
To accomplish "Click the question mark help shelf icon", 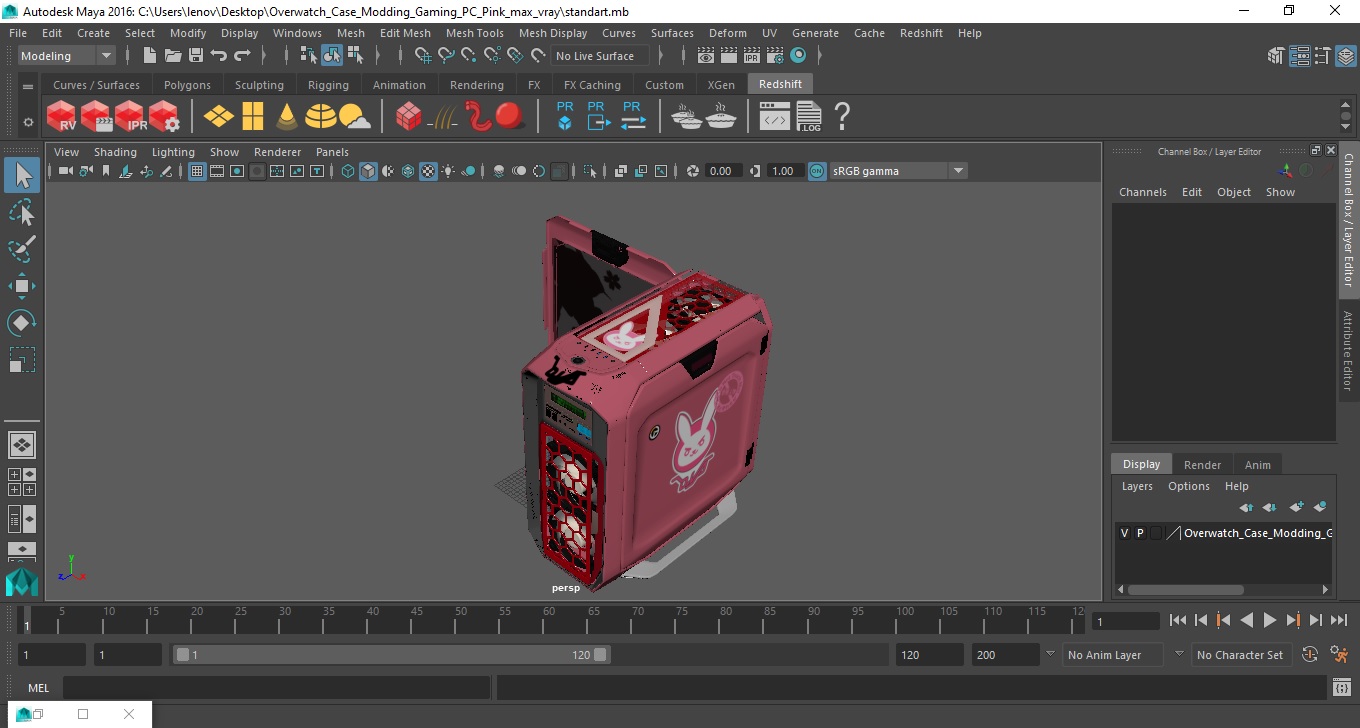I will (842, 117).
